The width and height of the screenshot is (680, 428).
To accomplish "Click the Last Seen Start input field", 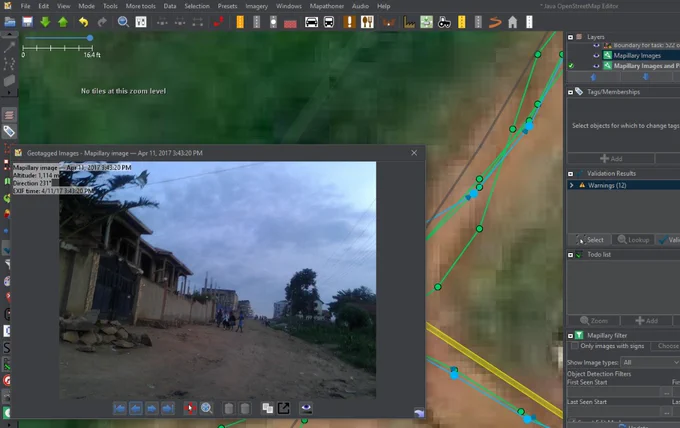I will 614,412.
